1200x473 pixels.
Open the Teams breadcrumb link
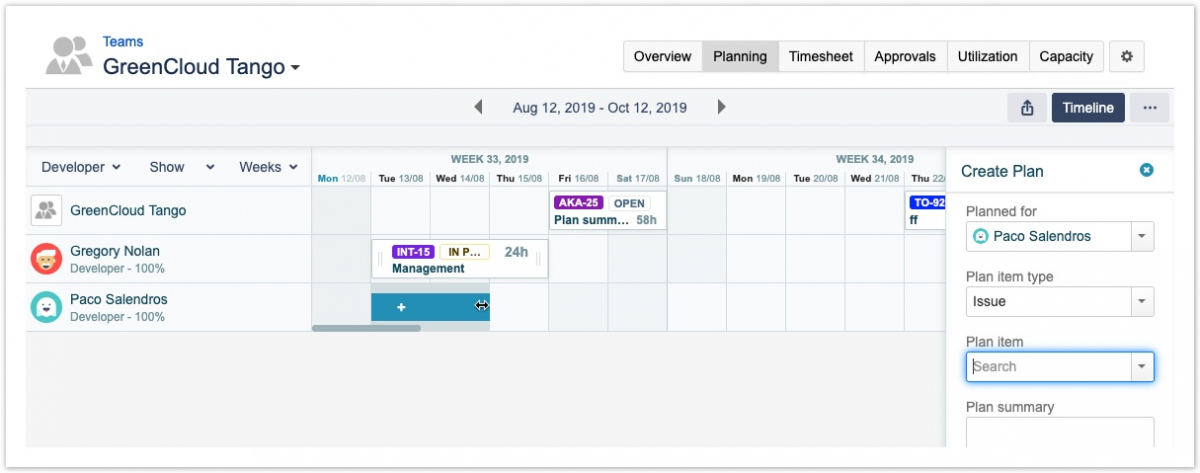pyautogui.click(x=123, y=42)
